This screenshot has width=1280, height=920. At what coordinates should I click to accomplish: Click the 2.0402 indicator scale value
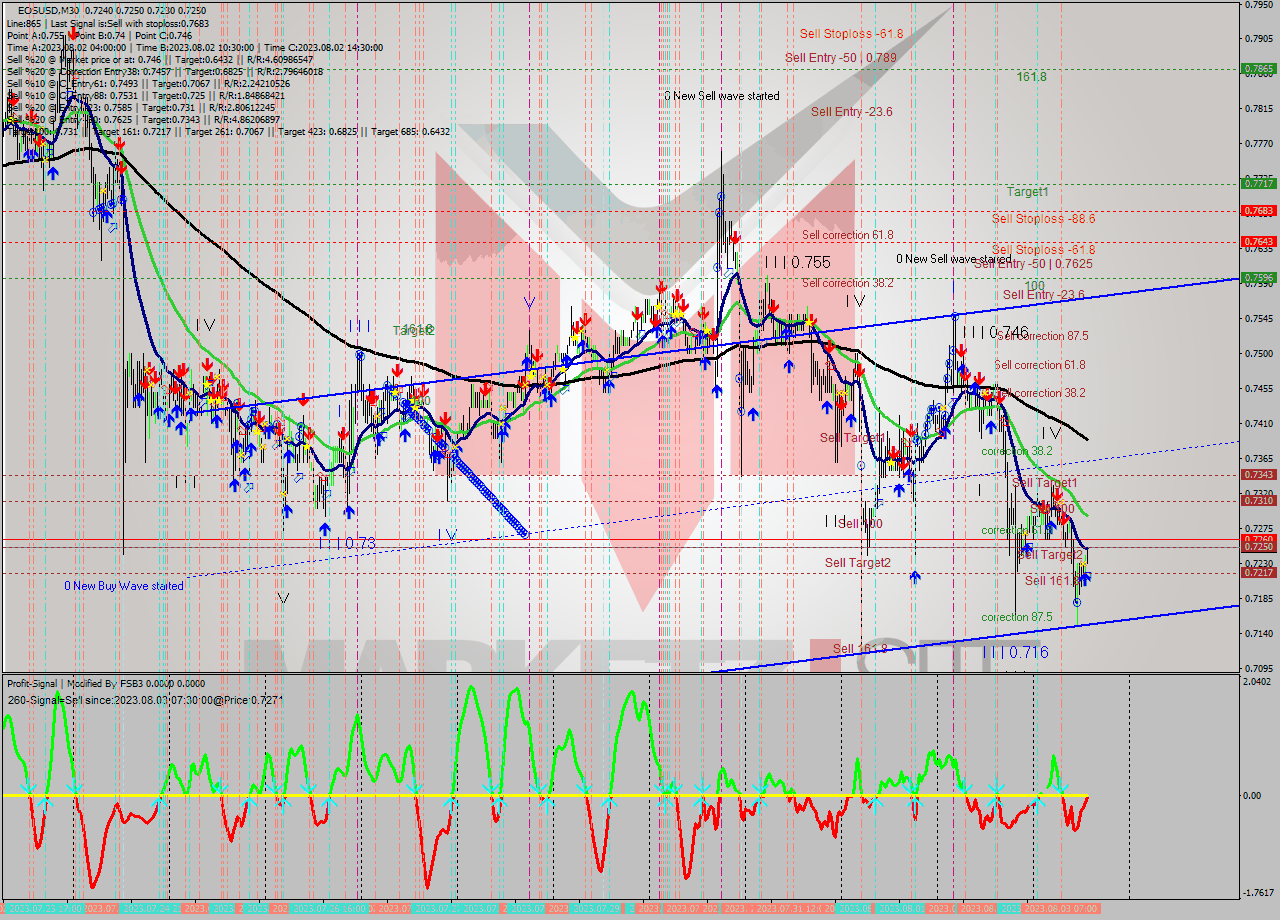tap(1259, 682)
